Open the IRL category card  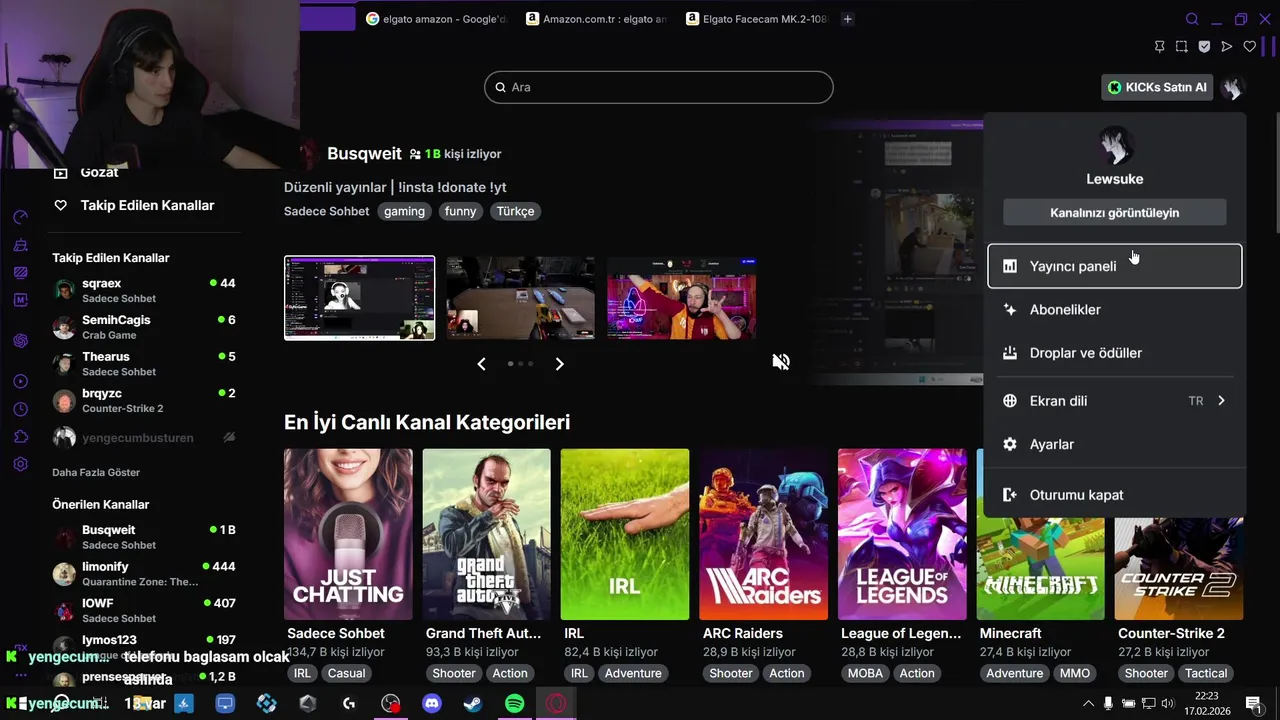pos(625,534)
